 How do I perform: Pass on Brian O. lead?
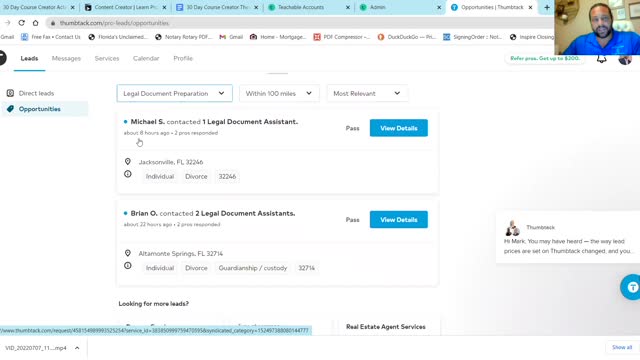(352, 220)
